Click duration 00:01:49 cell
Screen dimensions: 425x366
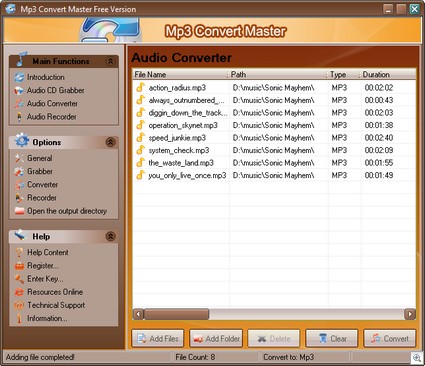(379, 175)
